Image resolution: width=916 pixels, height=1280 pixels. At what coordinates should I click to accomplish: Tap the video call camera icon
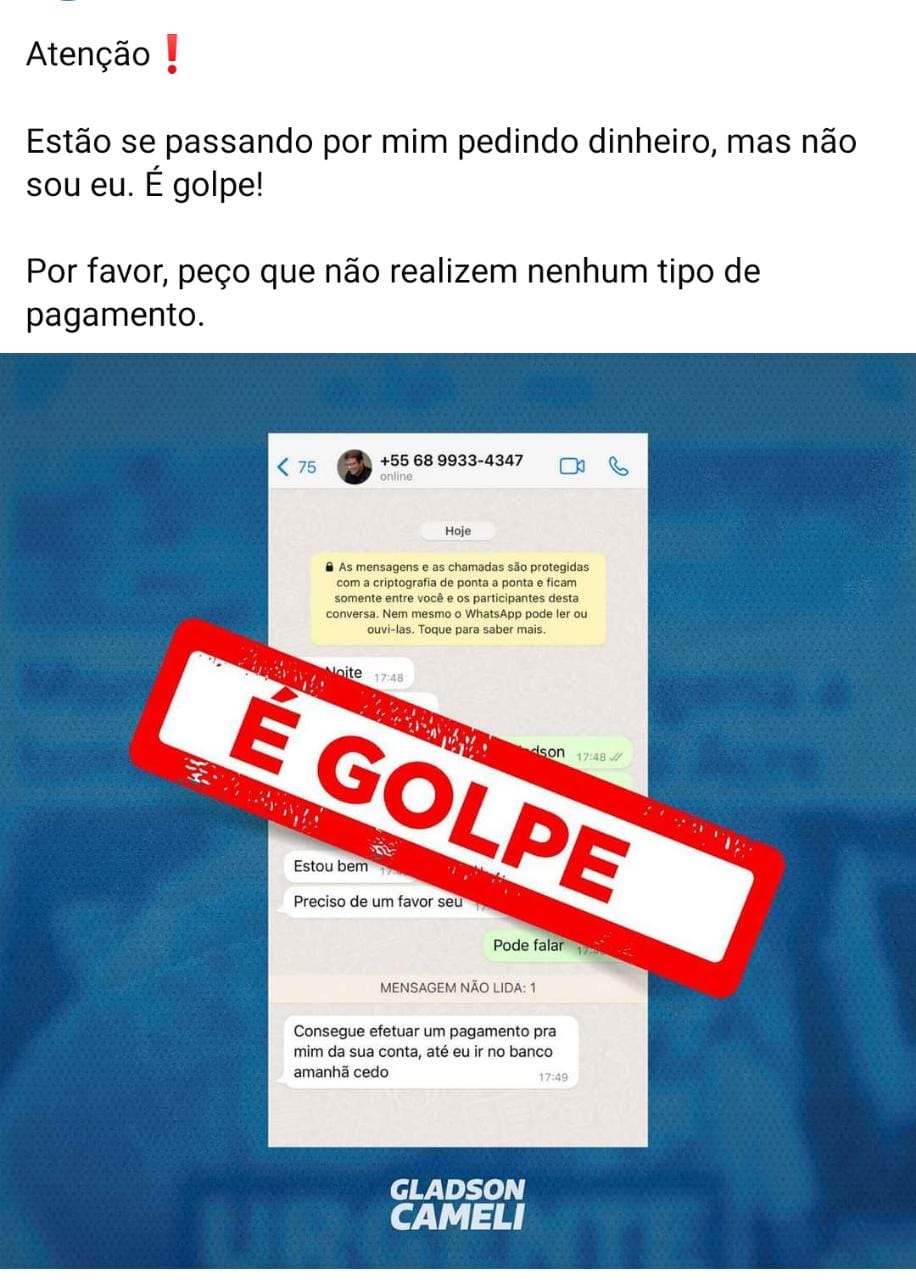tap(572, 466)
